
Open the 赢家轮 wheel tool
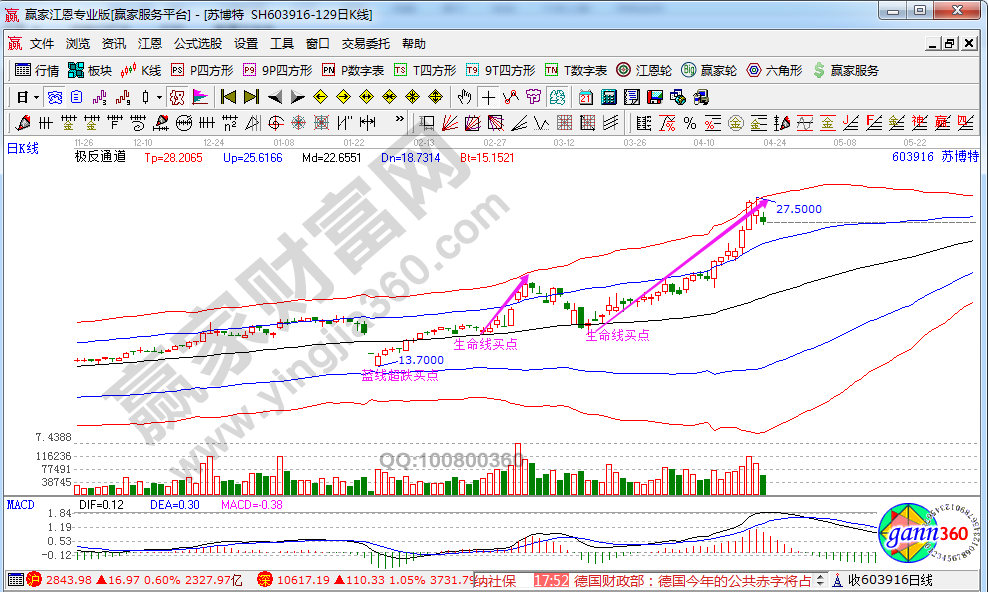(x=709, y=71)
